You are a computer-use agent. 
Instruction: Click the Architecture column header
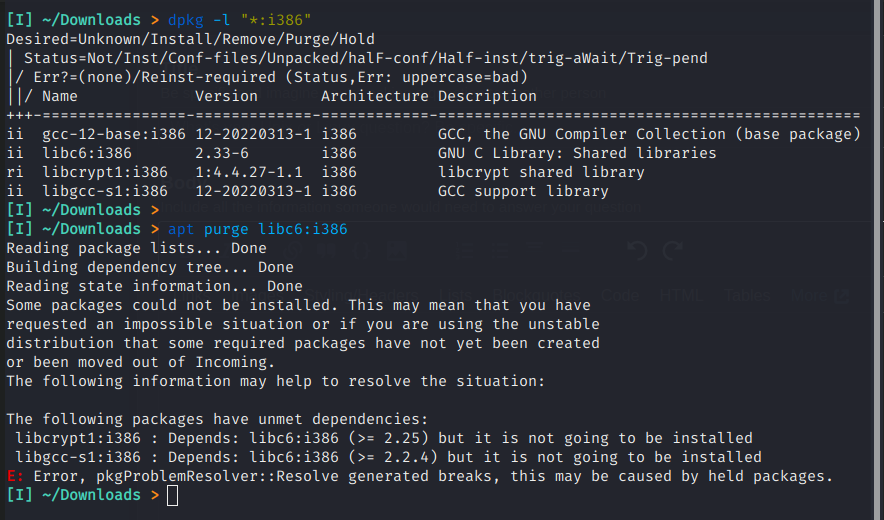(x=374, y=96)
